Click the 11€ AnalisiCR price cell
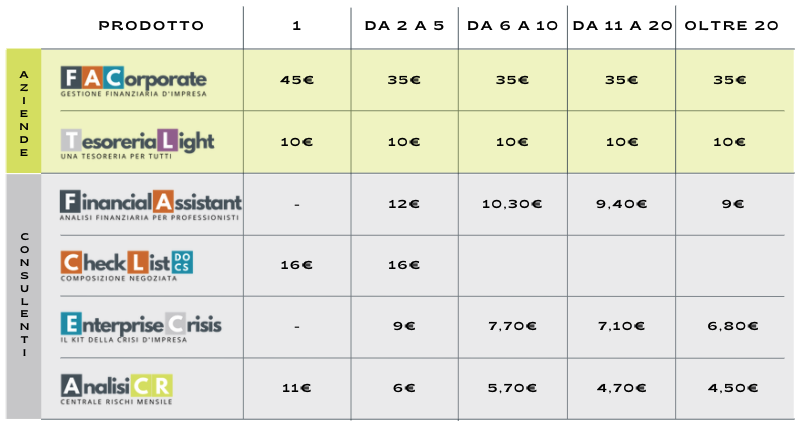The height and width of the screenshot is (429, 801). click(297, 388)
